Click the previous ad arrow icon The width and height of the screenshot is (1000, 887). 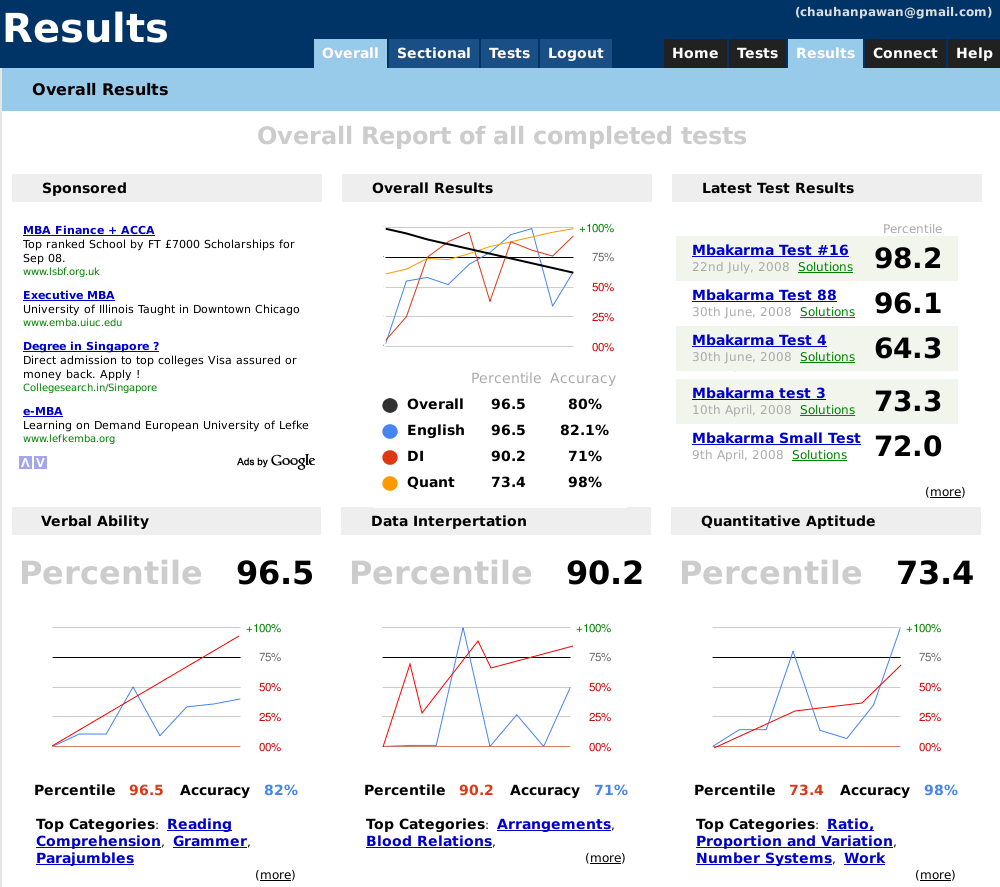point(26,462)
